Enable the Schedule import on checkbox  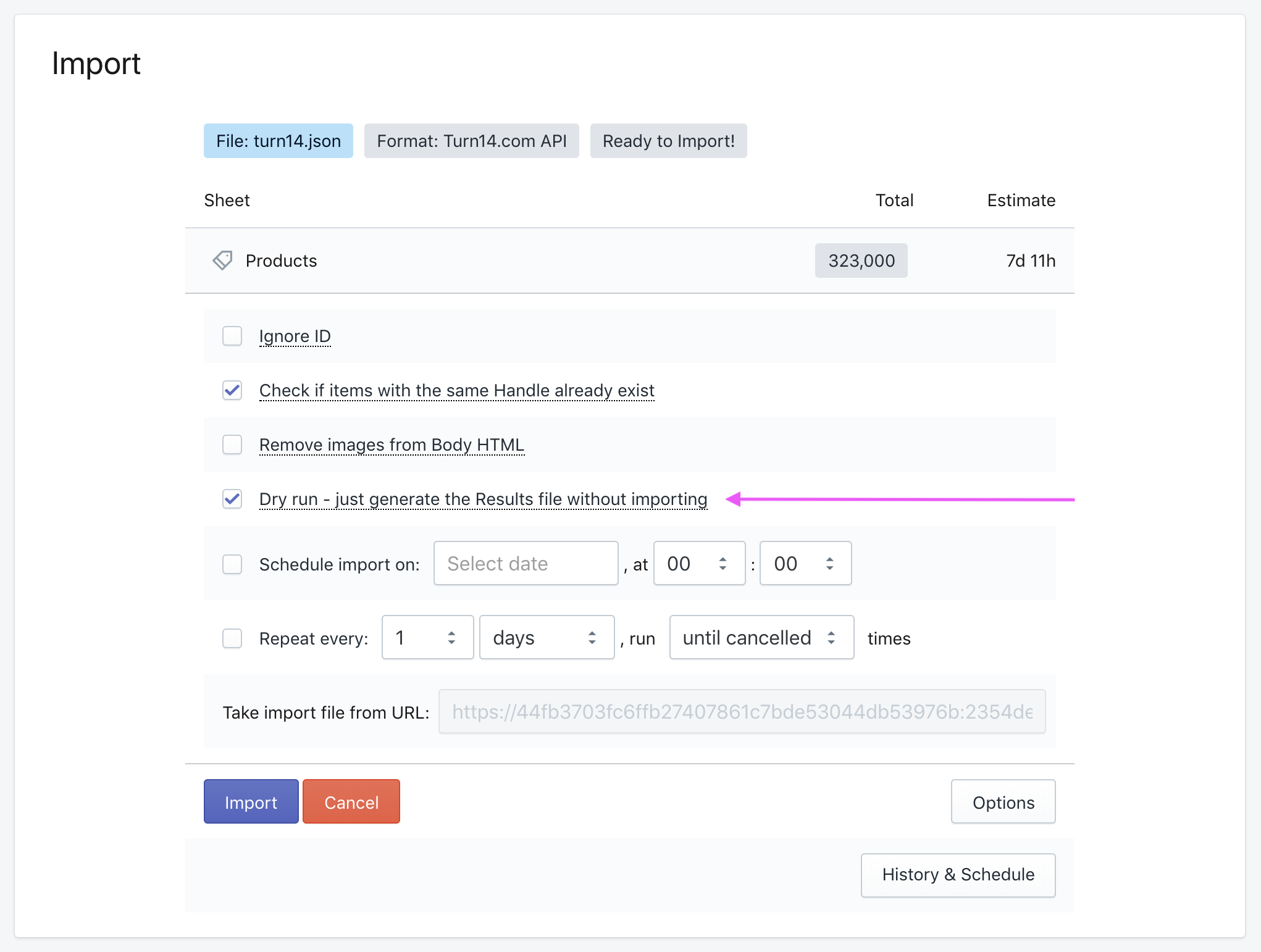[232, 564]
